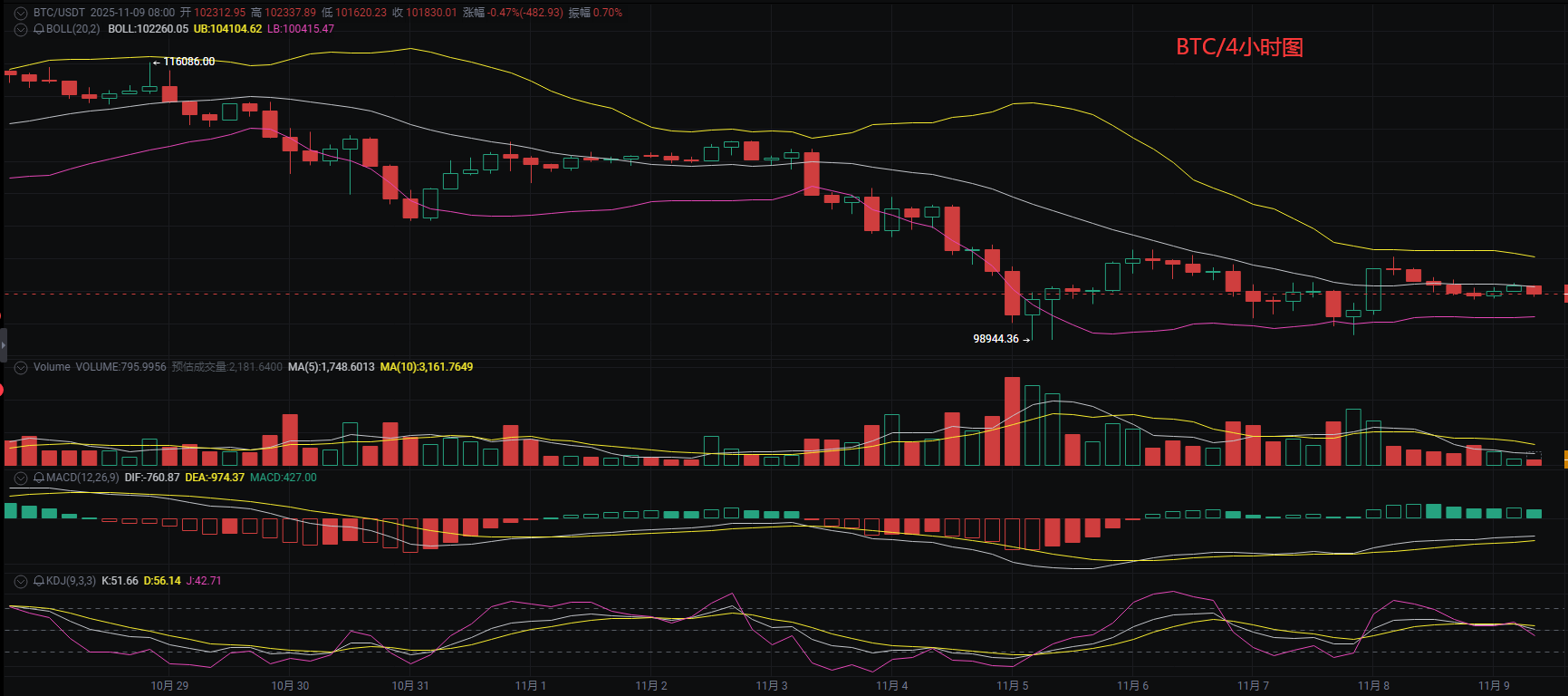Click the 116086.00 high price marker
The image size is (1568, 696).
188,62
